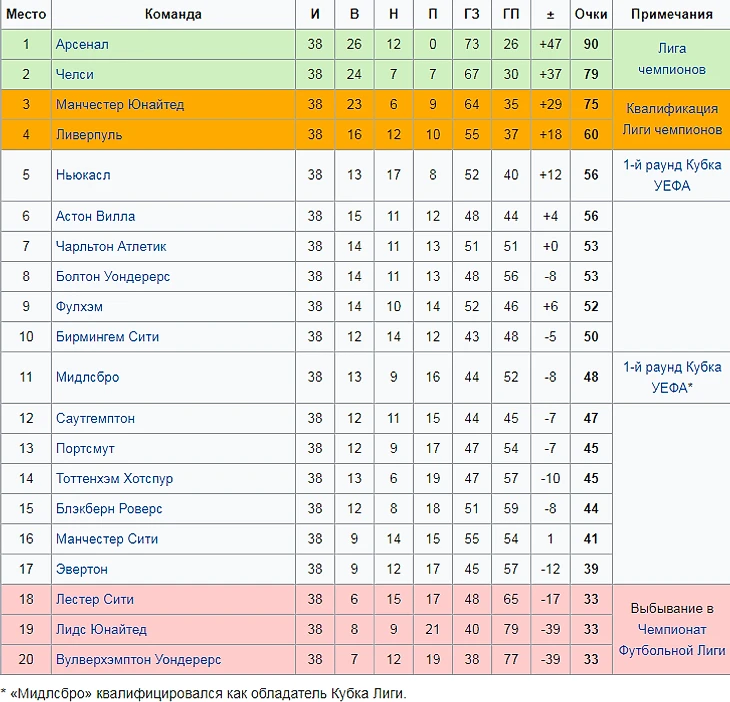Open Чарльтон Атлетик team page

pos(111,246)
